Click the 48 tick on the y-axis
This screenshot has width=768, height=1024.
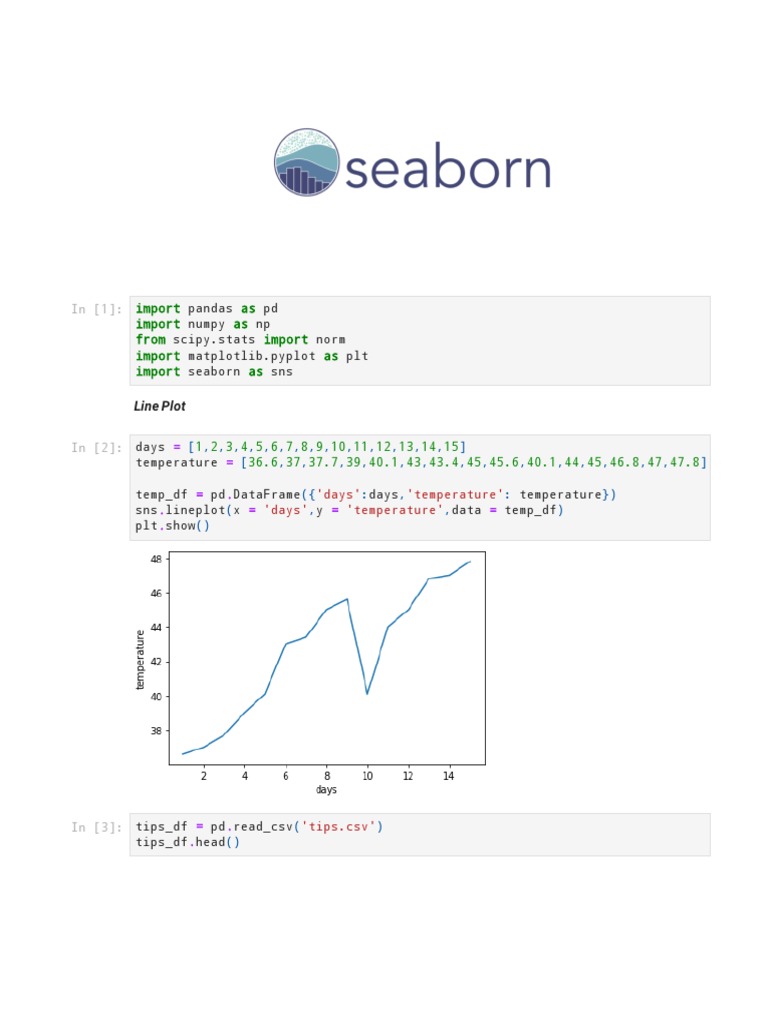point(156,559)
